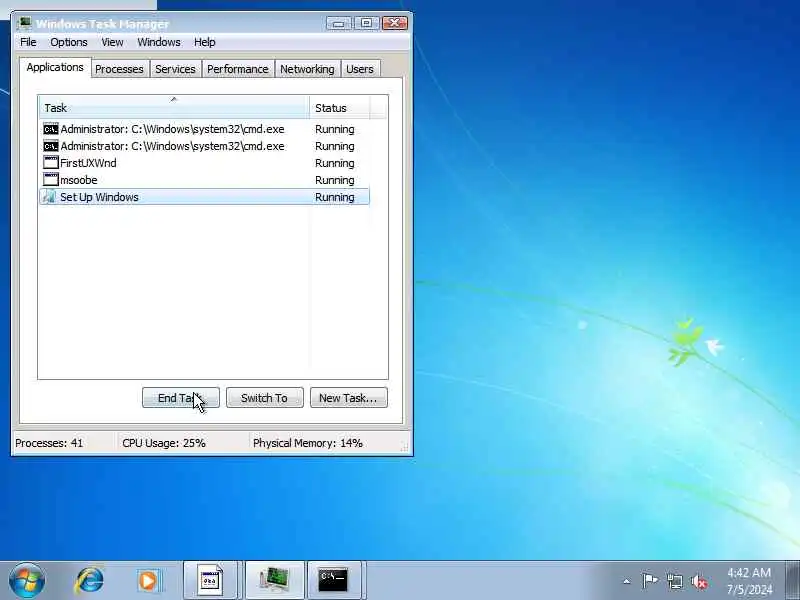Screen dimensions: 800x600
Task: Click the FirstUXWnd window icon
Action: point(51,163)
